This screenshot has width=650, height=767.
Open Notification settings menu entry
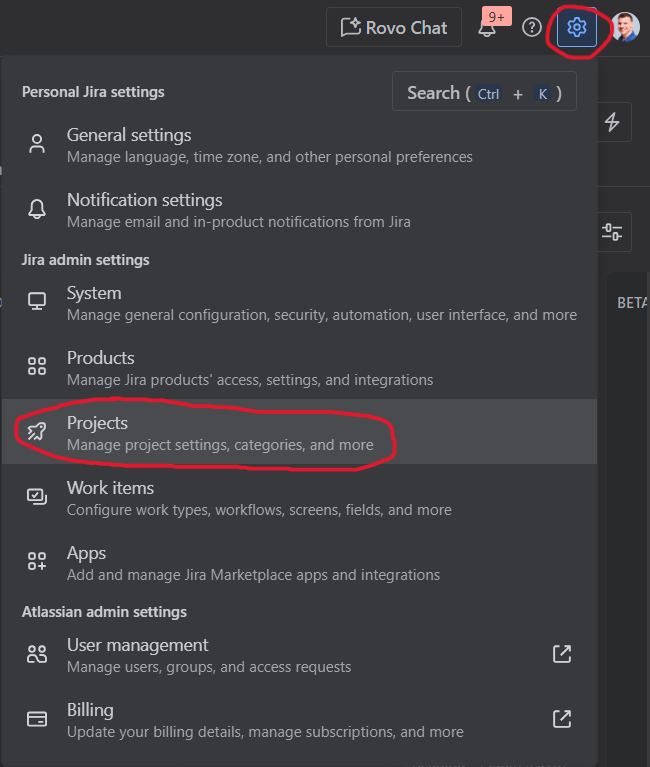tap(299, 210)
